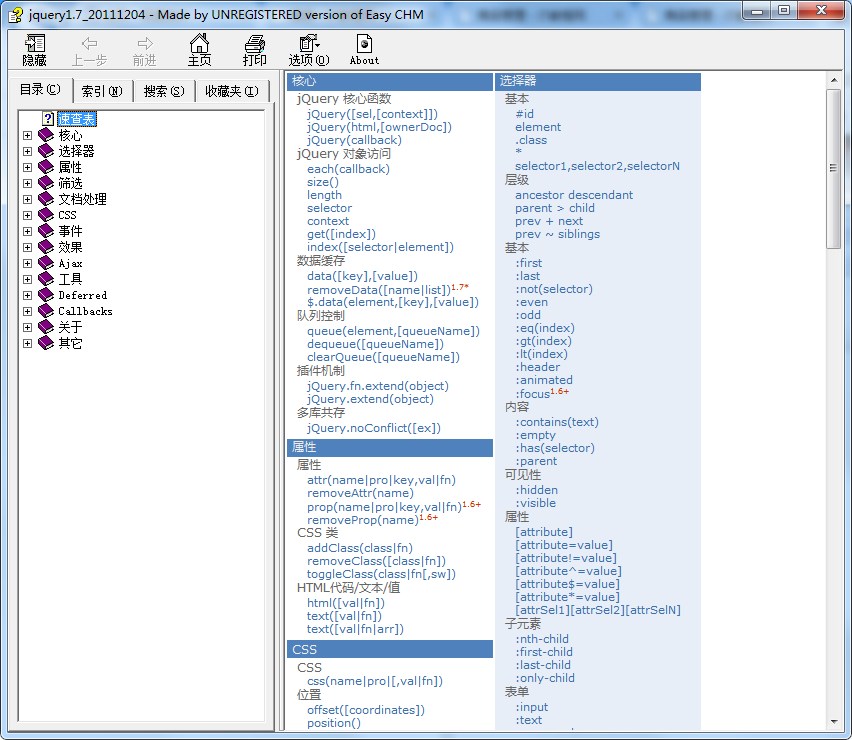Open the addClass(class|fn) link
The width and height of the screenshot is (852, 740).
pos(359,548)
